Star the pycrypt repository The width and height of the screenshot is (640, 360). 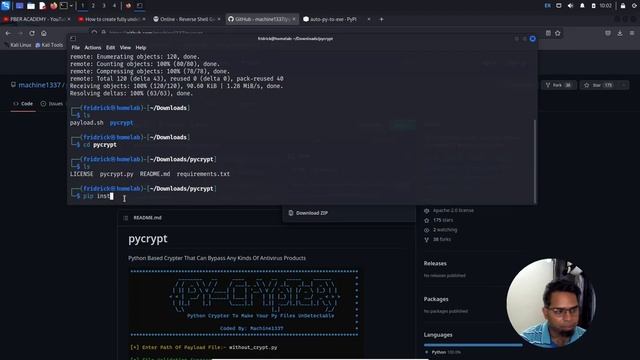point(598,85)
